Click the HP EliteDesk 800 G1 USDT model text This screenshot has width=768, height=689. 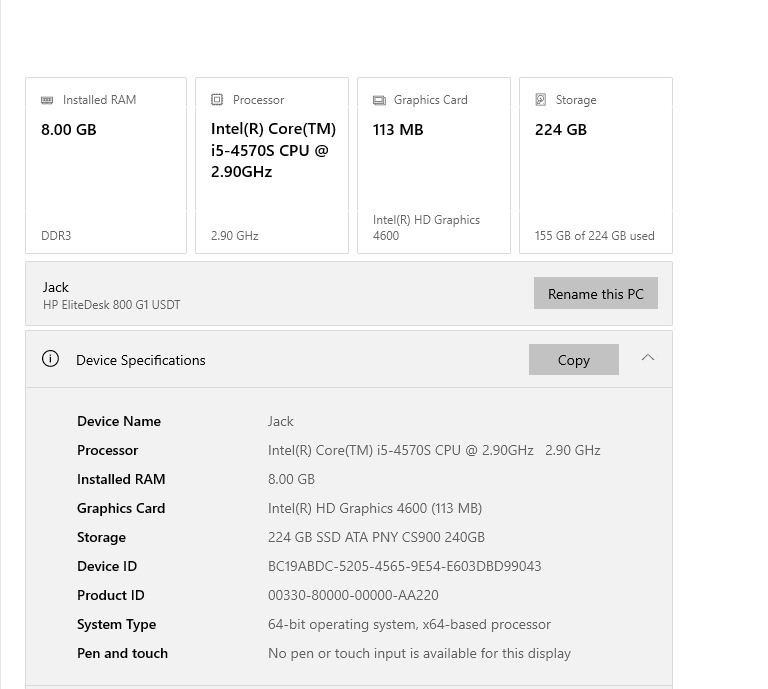(x=112, y=305)
